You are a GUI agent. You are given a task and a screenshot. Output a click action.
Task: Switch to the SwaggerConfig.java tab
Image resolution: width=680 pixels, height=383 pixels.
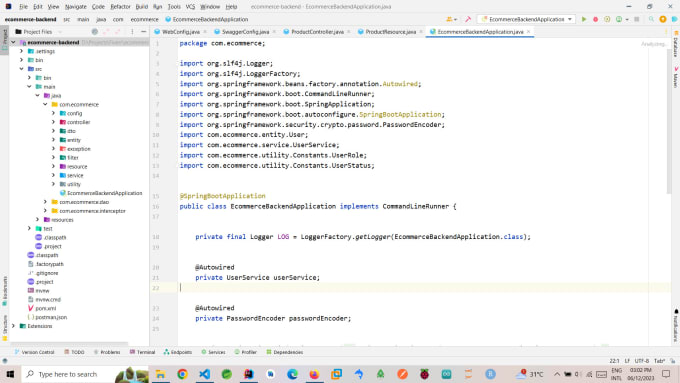click(245, 32)
